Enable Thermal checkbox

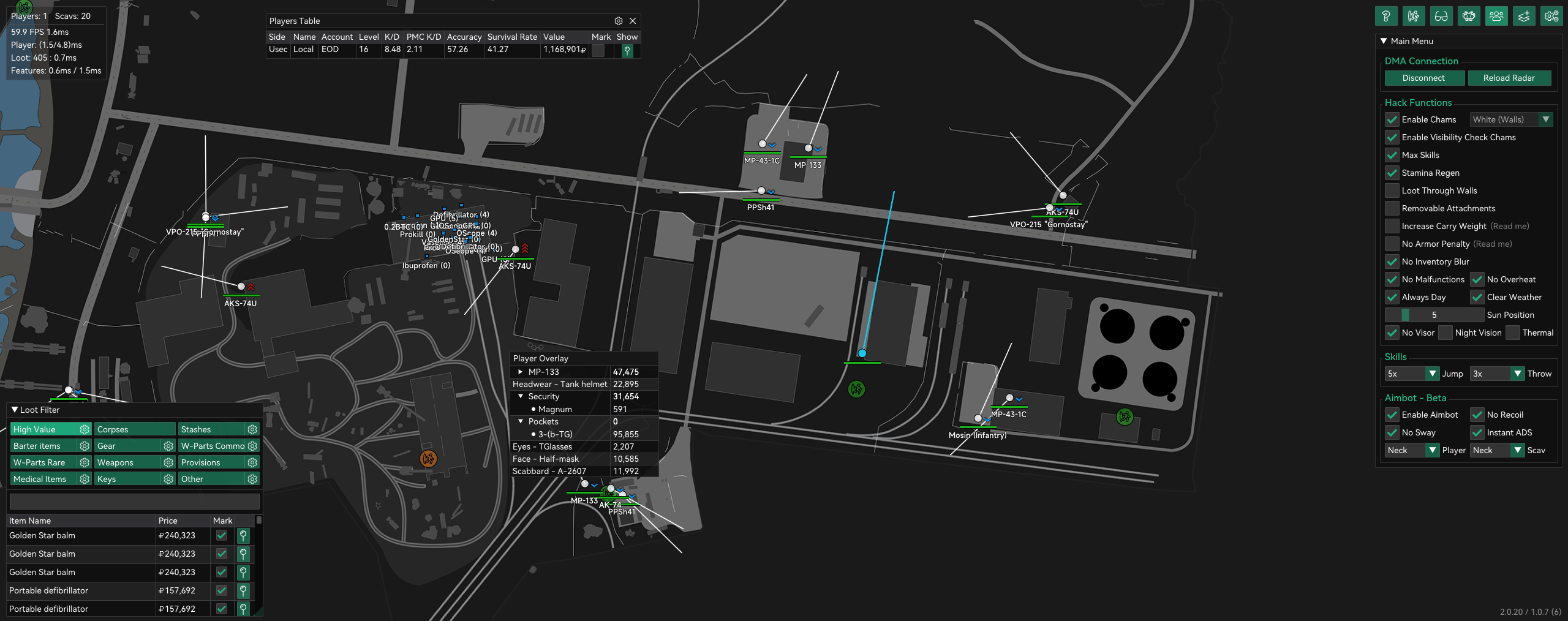tap(1513, 333)
